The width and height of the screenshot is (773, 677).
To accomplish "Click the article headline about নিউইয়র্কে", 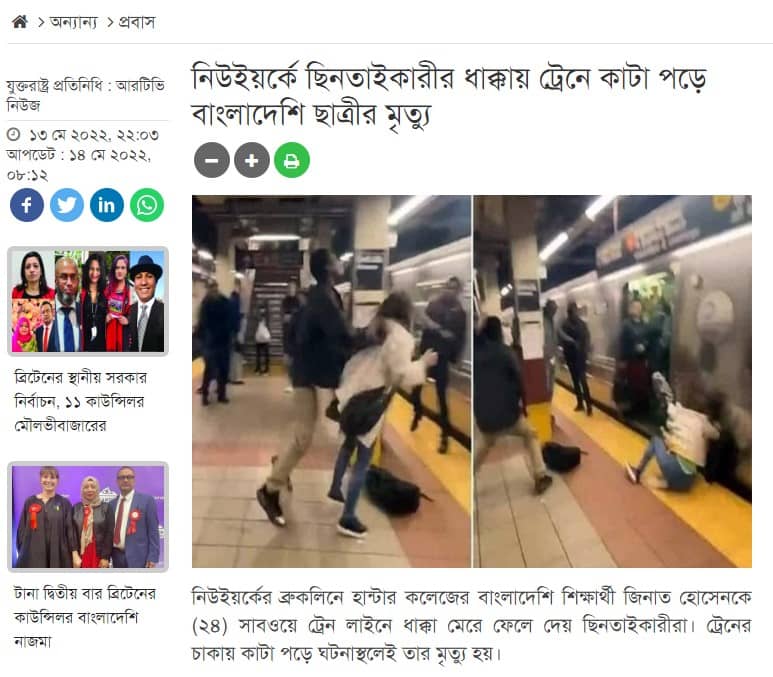I will [x=449, y=97].
